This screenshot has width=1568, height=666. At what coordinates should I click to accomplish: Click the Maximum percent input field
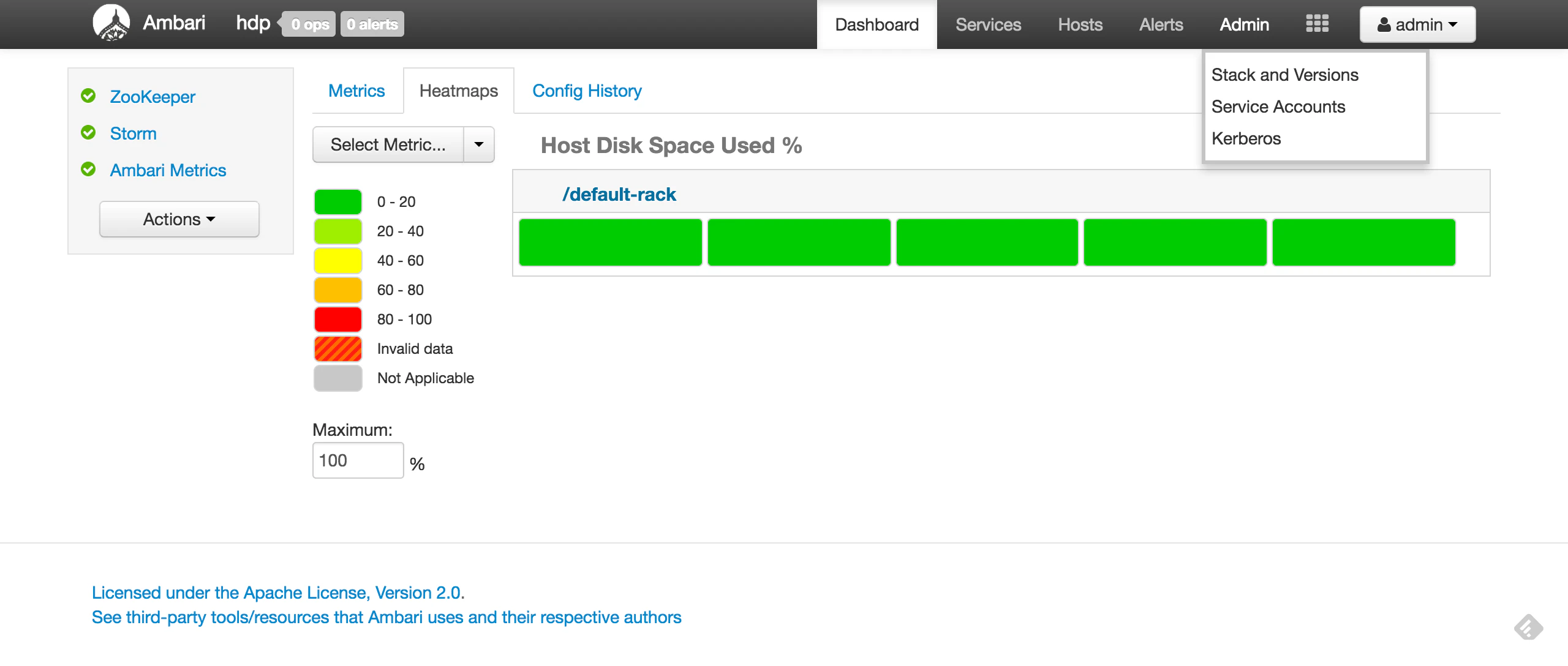pos(358,460)
